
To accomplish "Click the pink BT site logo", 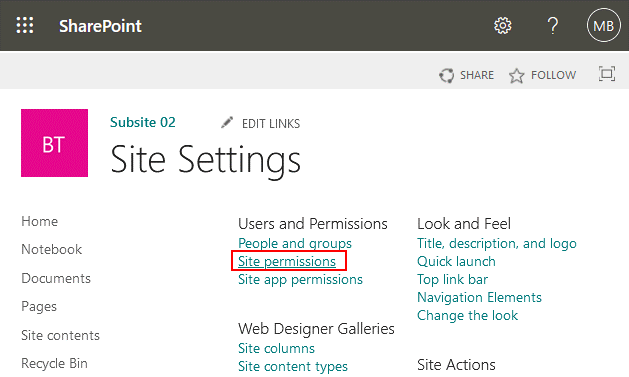I will 55,143.
